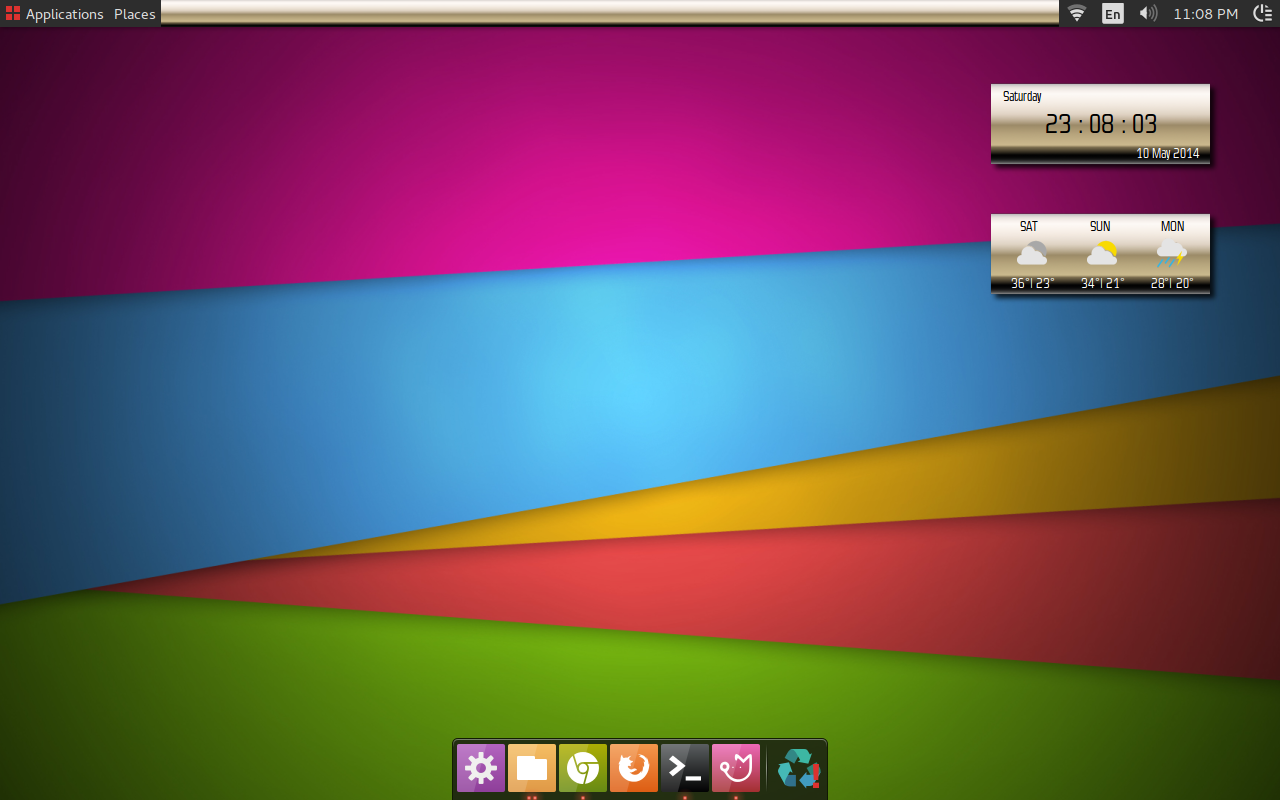Open the En keyboard layout indicator
Image resolution: width=1280 pixels, height=800 pixels.
1112,14
